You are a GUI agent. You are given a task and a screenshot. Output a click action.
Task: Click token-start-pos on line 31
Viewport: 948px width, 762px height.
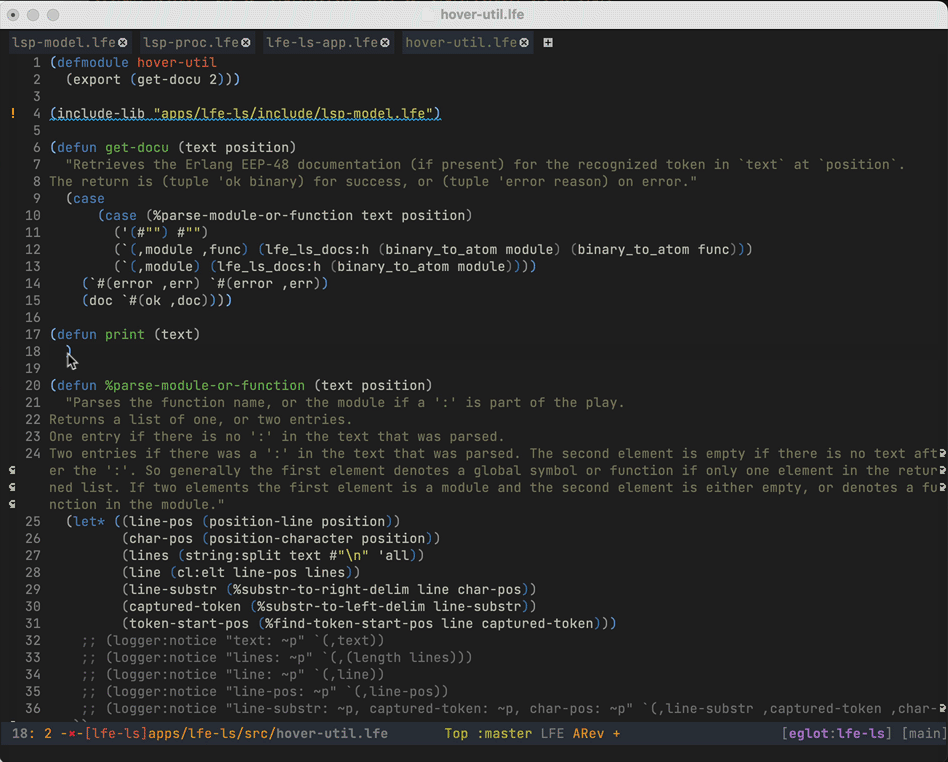pyautogui.click(x=189, y=624)
